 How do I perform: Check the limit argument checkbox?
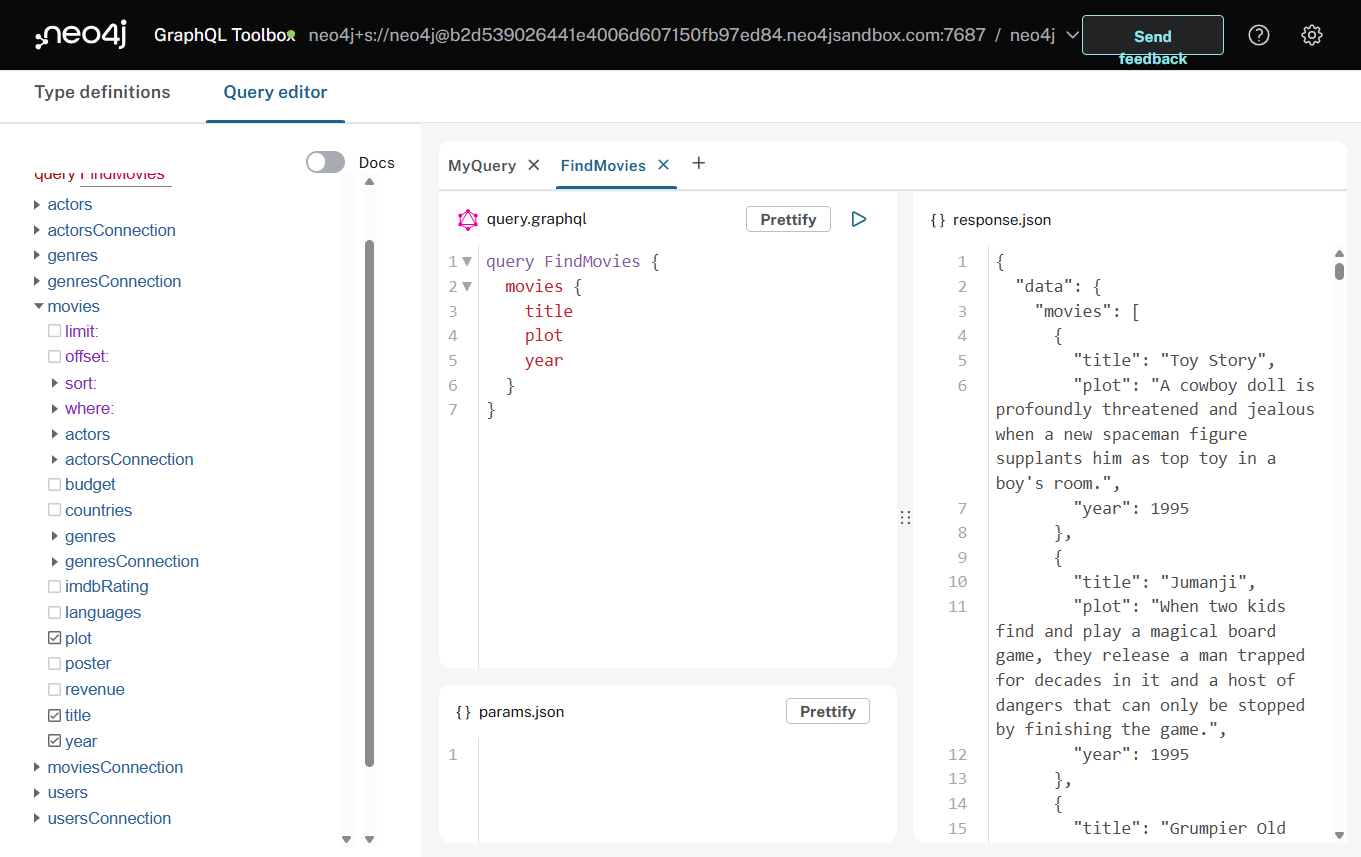[55, 331]
